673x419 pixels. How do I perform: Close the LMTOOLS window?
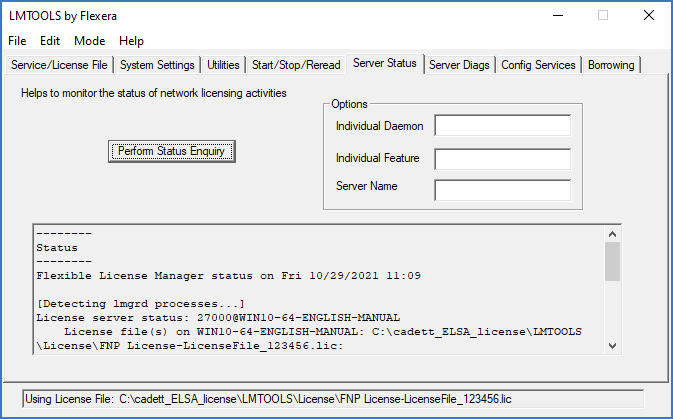pos(649,15)
